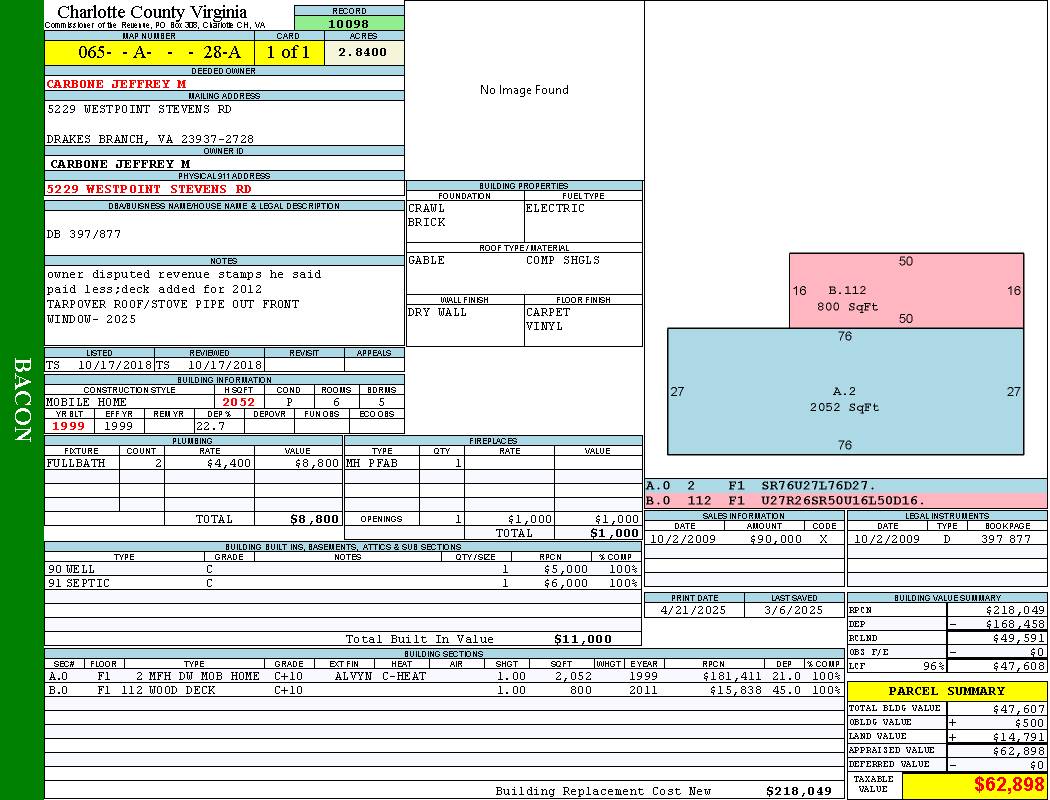This screenshot has width=1050, height=800.
Task: Click the 91 SEPTIC built-in row
Action: (x=343, y=584)
